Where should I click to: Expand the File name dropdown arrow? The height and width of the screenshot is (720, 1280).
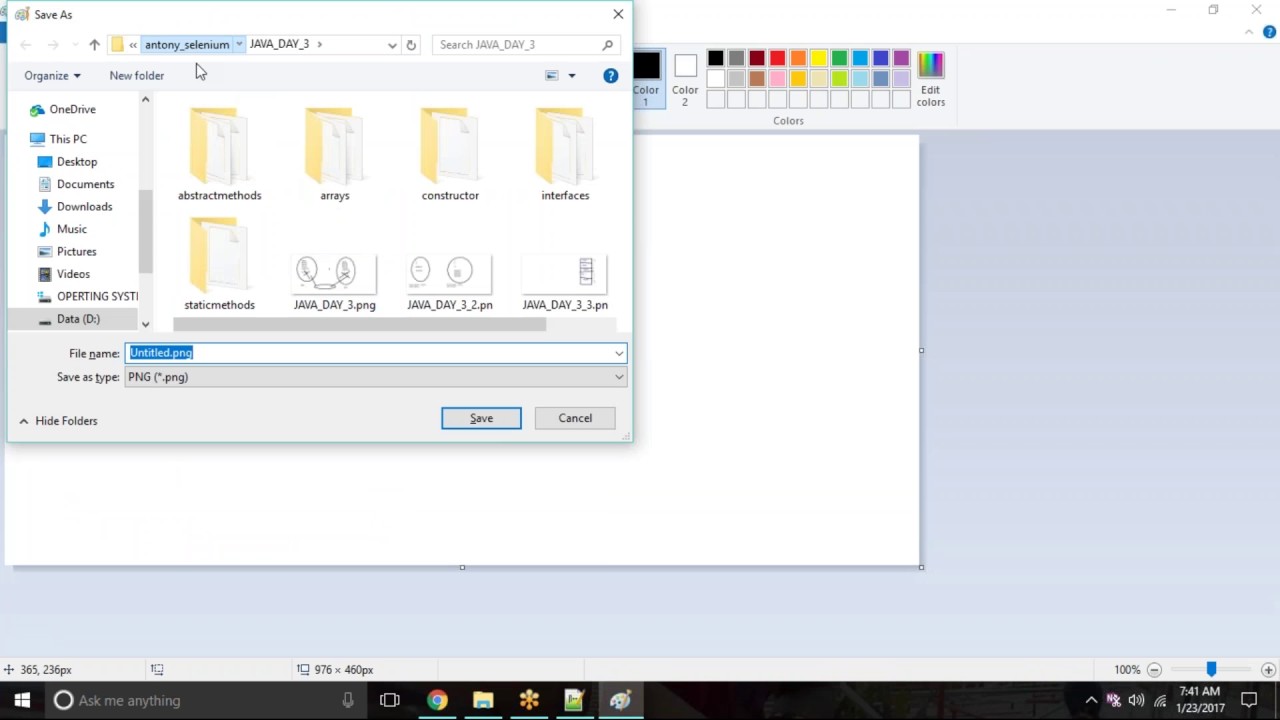(619, 353)
